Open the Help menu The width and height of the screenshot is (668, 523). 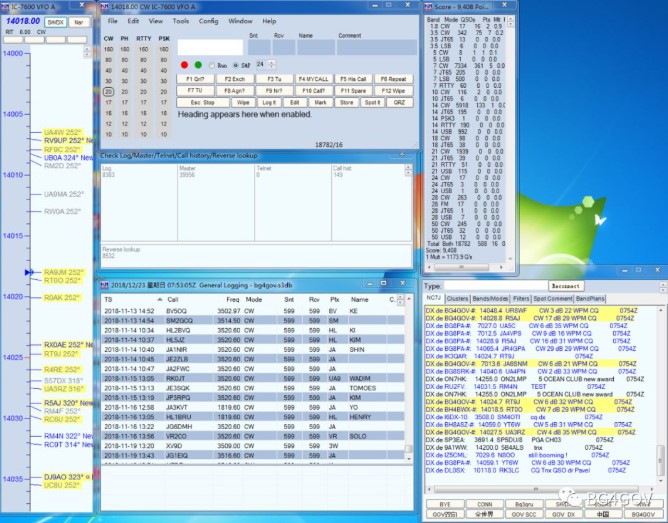coord(269,21)
